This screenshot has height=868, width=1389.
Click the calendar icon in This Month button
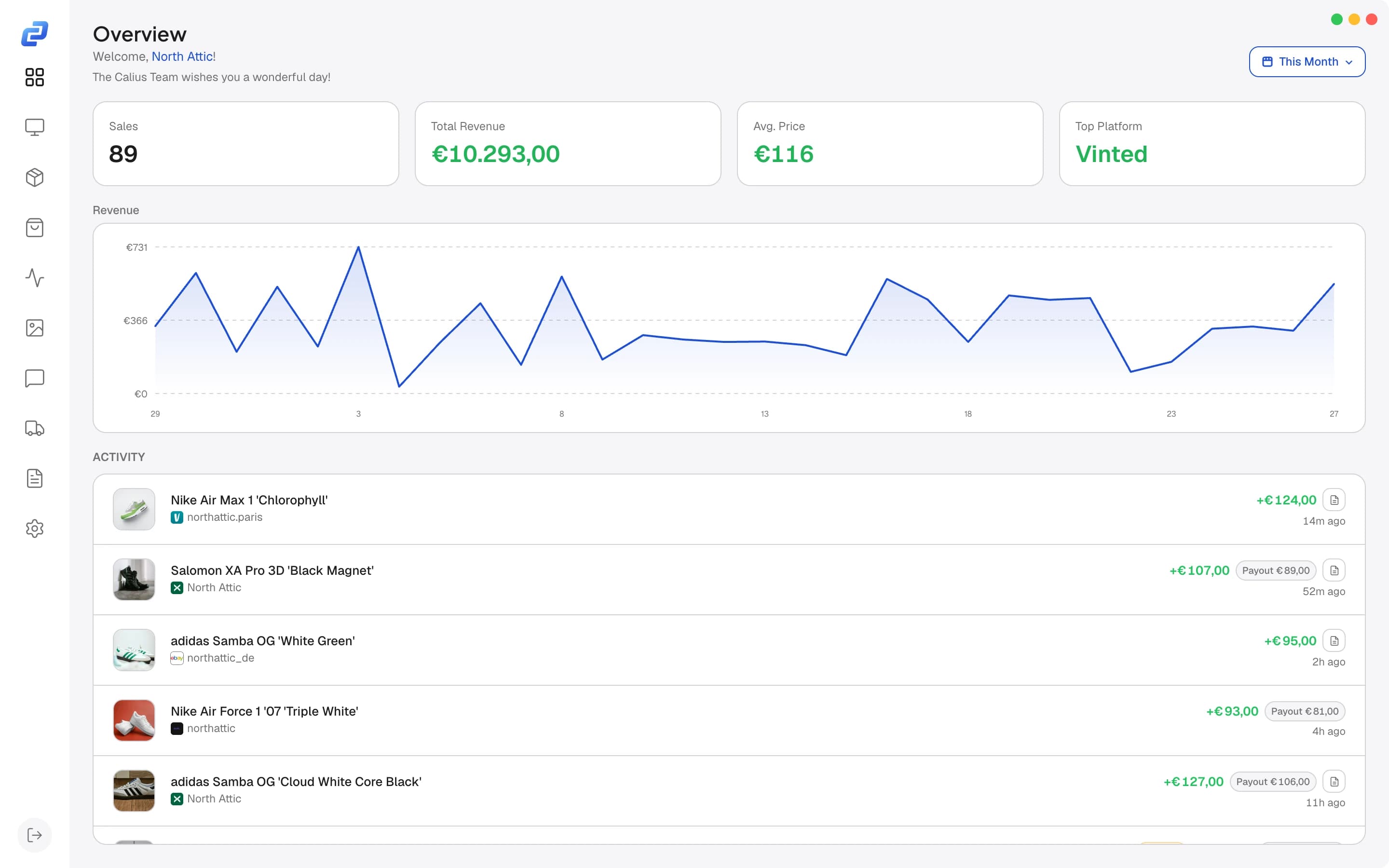point(1267,61)
